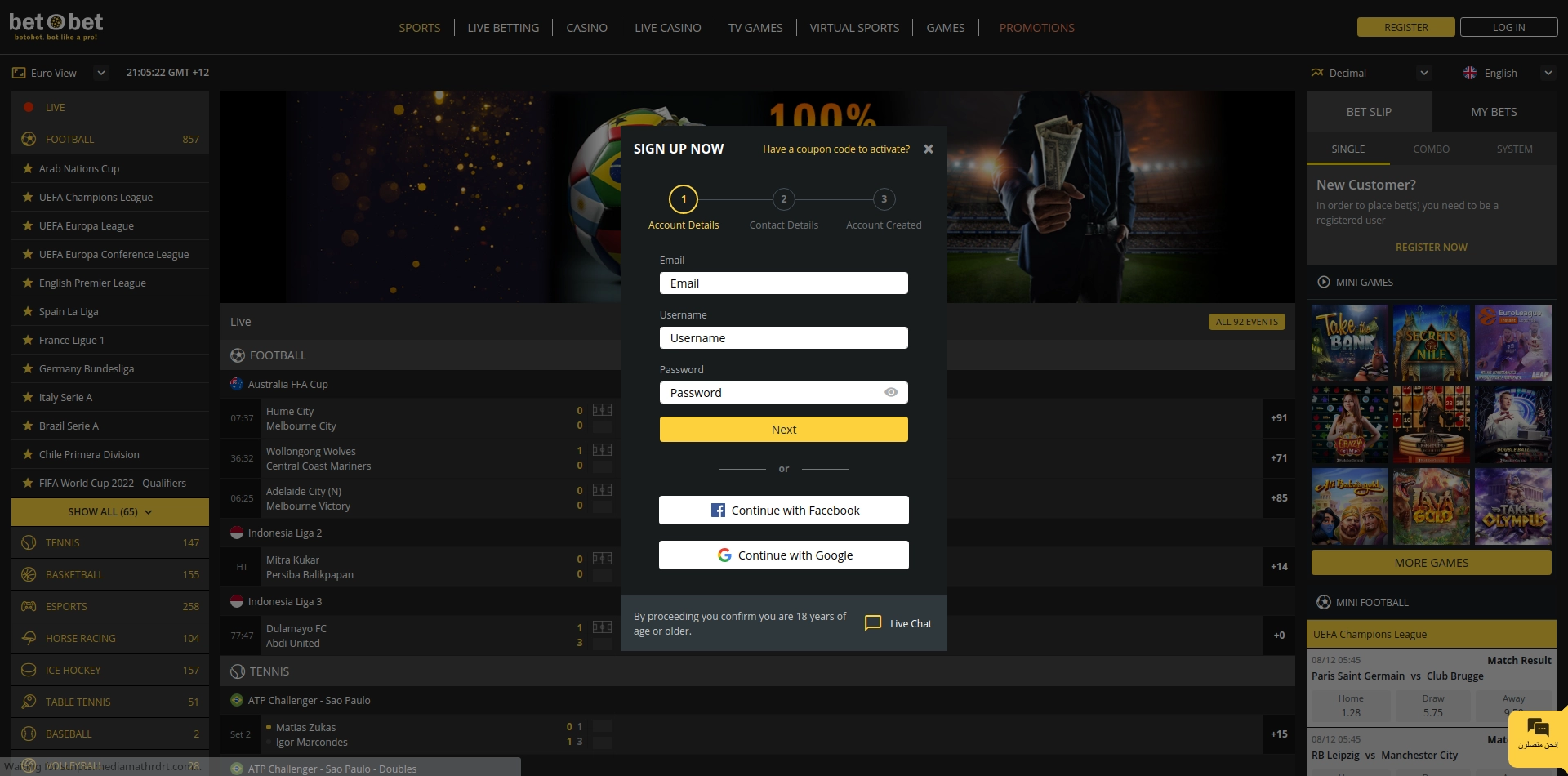
Task: Close the Sign Up Now dialog
Action: (x=929, y=149)
